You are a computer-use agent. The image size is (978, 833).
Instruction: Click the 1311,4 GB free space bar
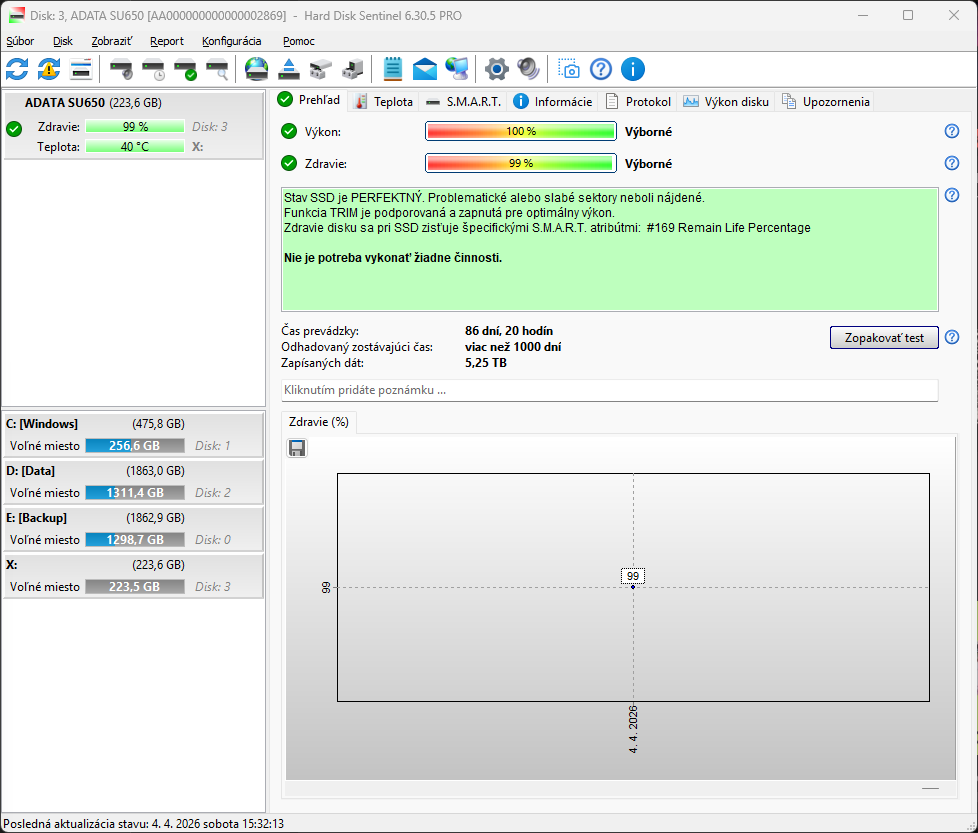135,493
